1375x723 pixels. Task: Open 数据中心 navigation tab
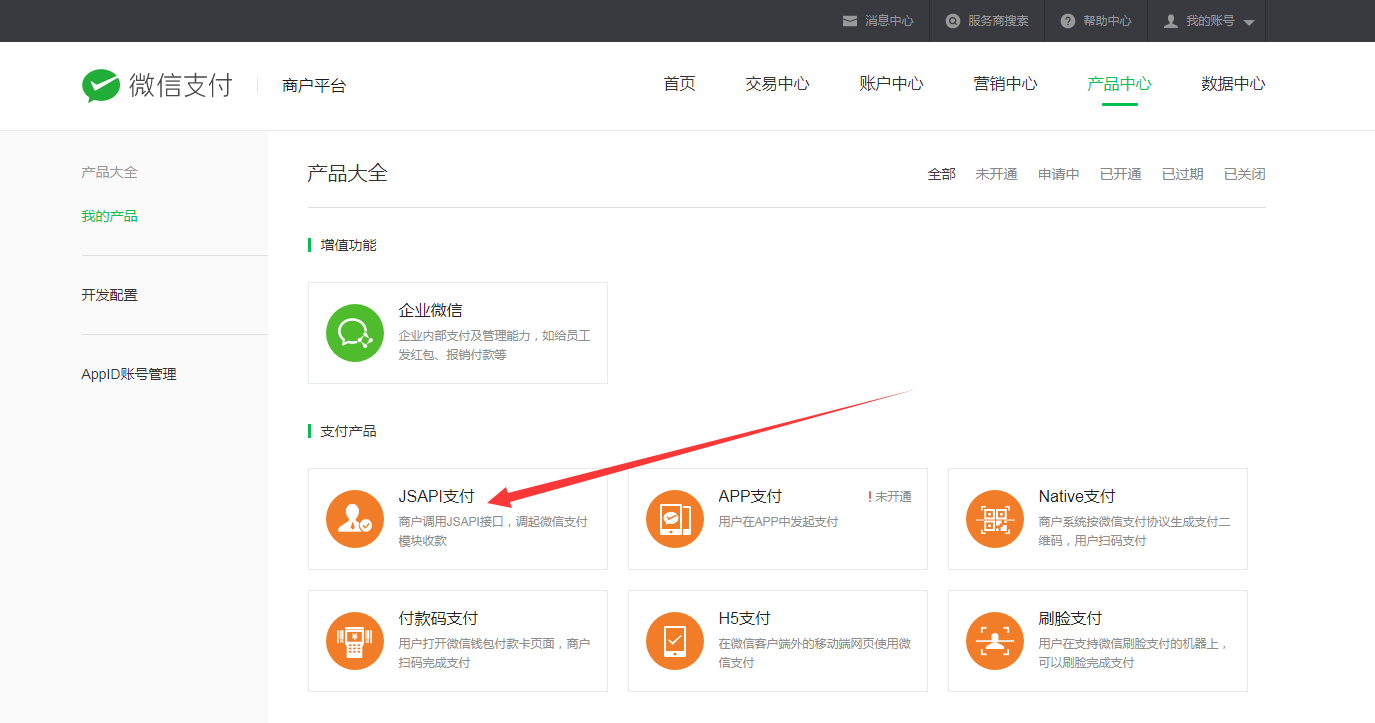click(1233, 84)
